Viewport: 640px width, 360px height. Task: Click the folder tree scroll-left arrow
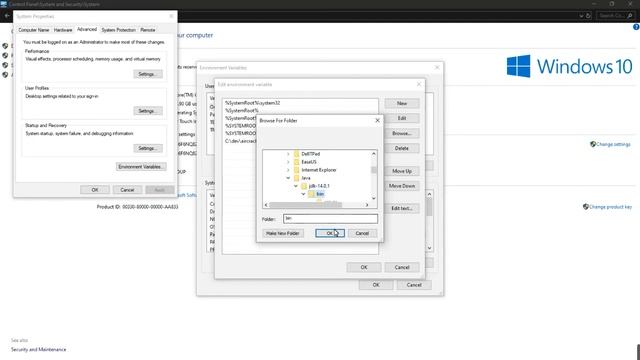tap(266, 205)
